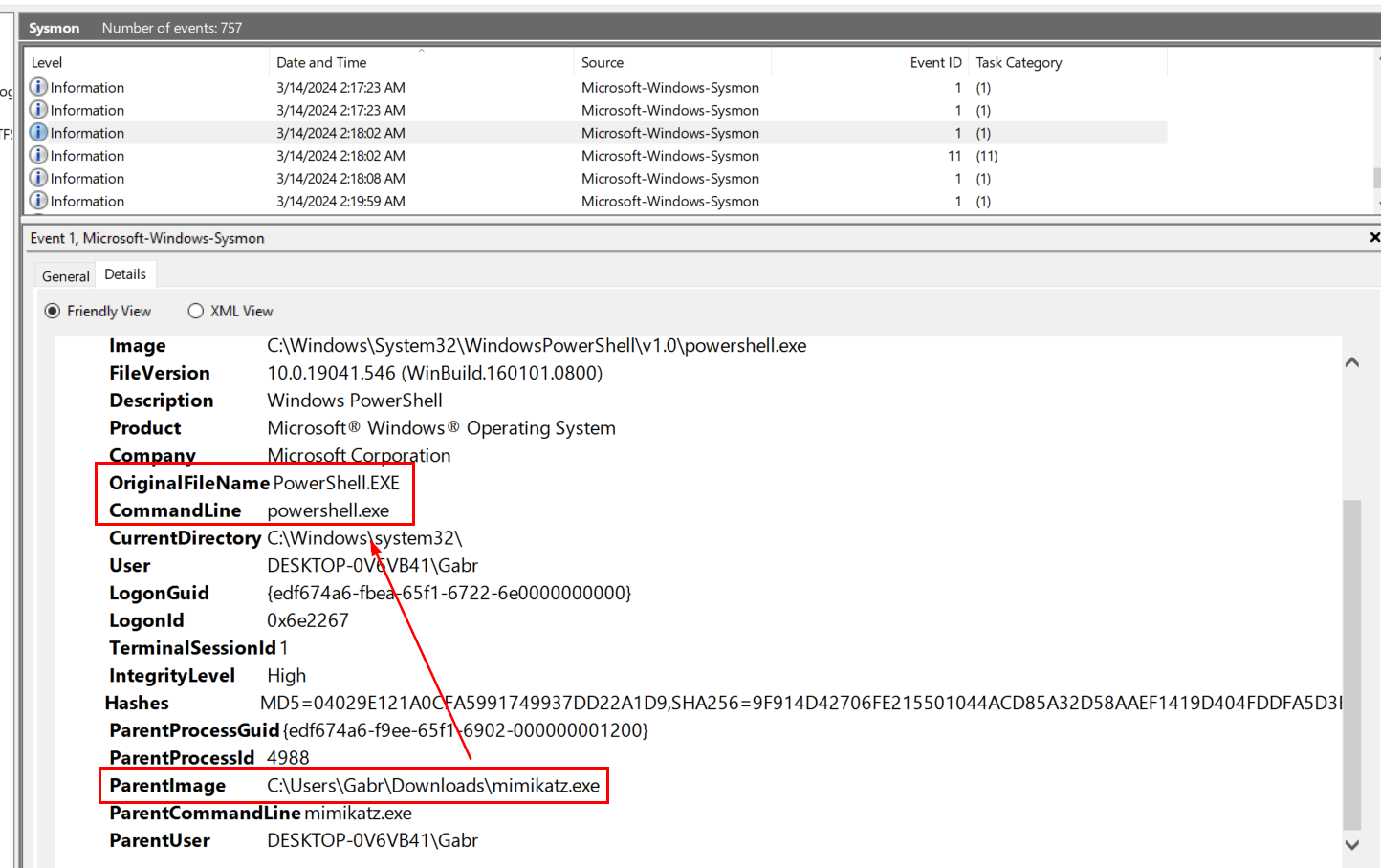This screenshot has height=868, width=1381.
Task: Select the Microsoft-Windows-Sysmon source in the last row
Action: [669, 201]
